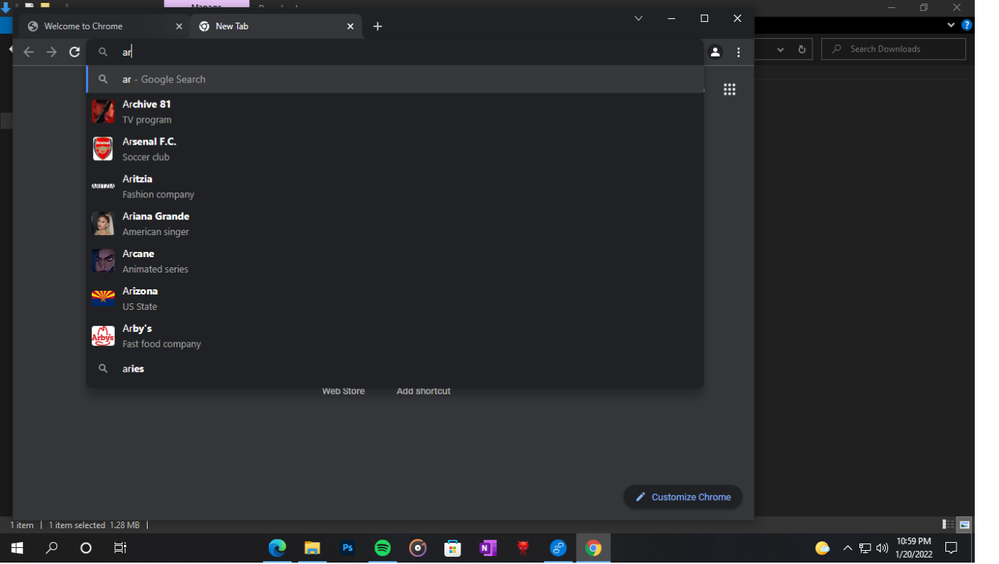Screen dimensions: 999x564
Task: Click the Arizona flag thumbnail
Action: tap(103, 298)
